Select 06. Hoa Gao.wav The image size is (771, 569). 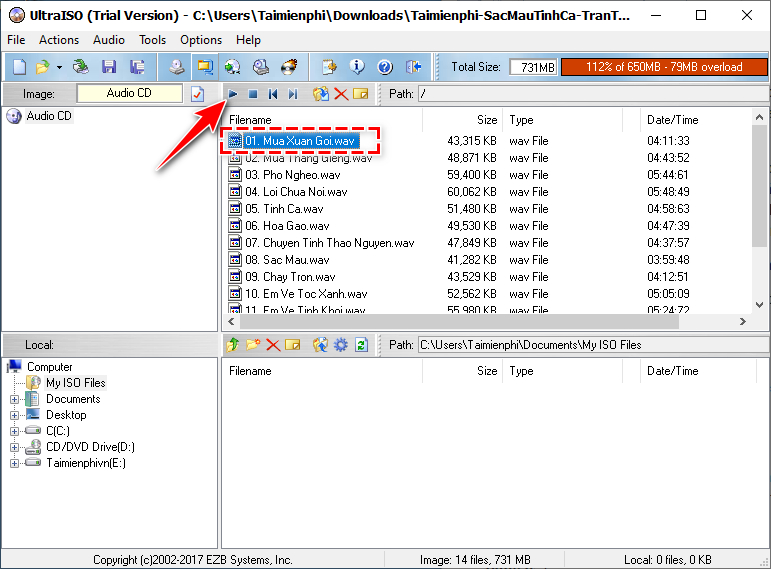pos(287,226)
